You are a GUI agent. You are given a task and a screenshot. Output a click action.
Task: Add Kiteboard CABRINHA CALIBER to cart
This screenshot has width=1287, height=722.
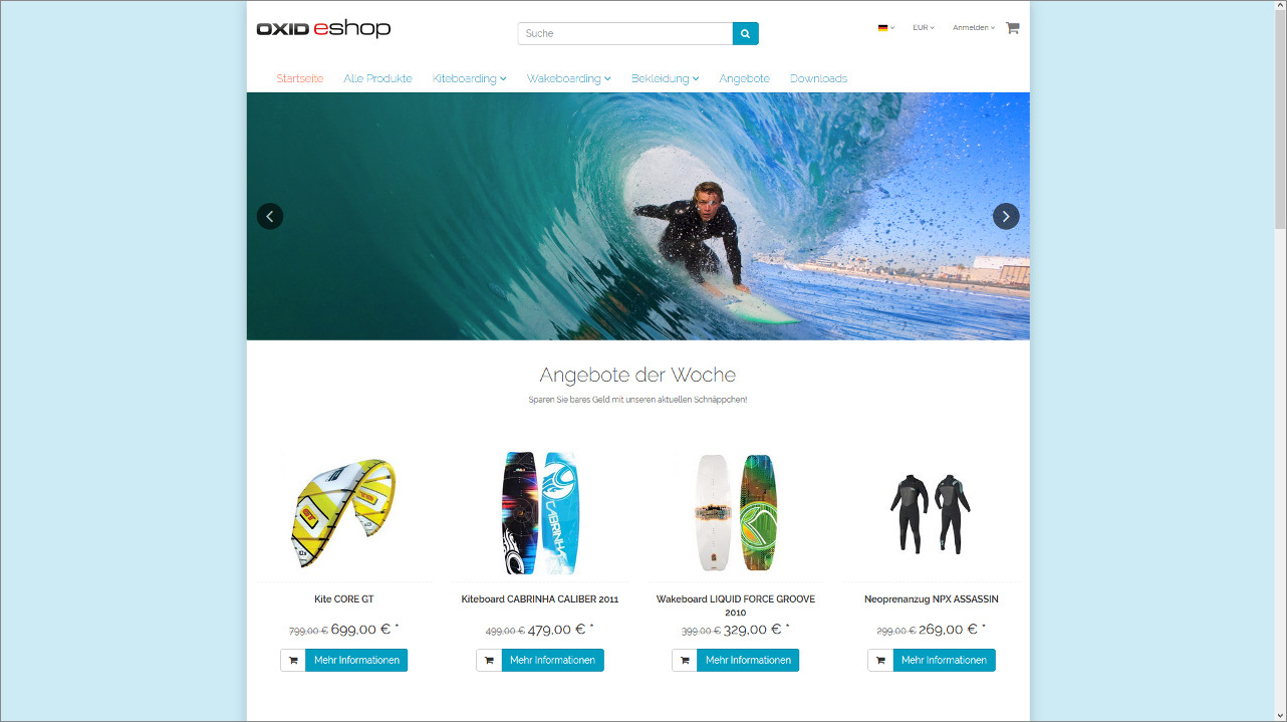point(489,660)
